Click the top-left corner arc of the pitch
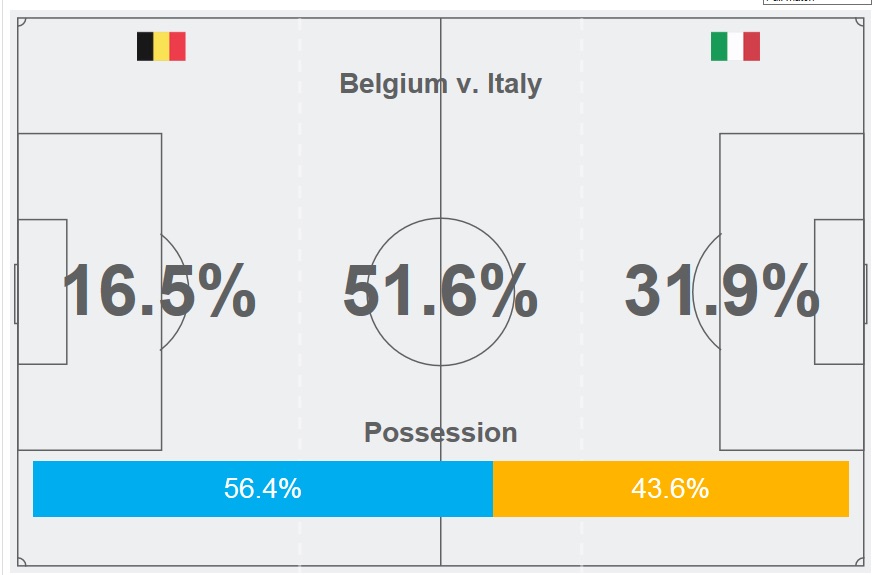The height and width of the screenshot is (575, 873). click(x=22, y=23)
